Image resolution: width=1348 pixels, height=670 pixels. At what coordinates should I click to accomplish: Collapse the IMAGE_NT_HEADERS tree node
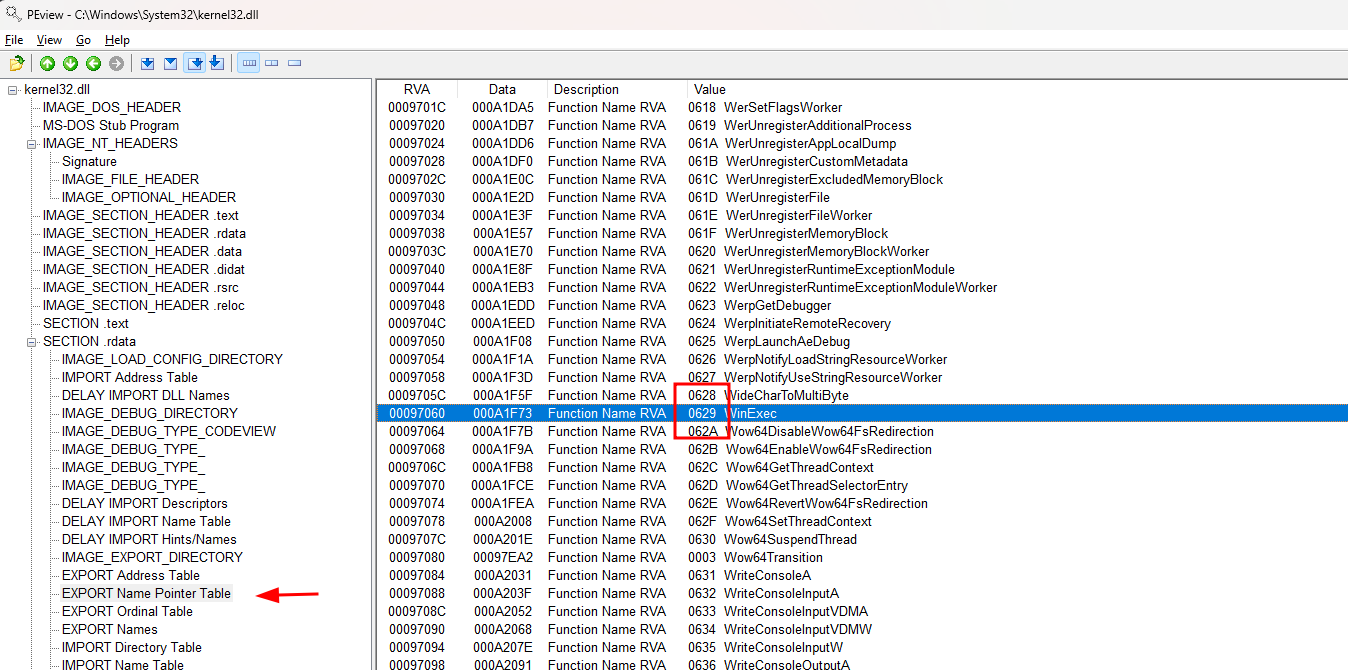click(32, 144)
